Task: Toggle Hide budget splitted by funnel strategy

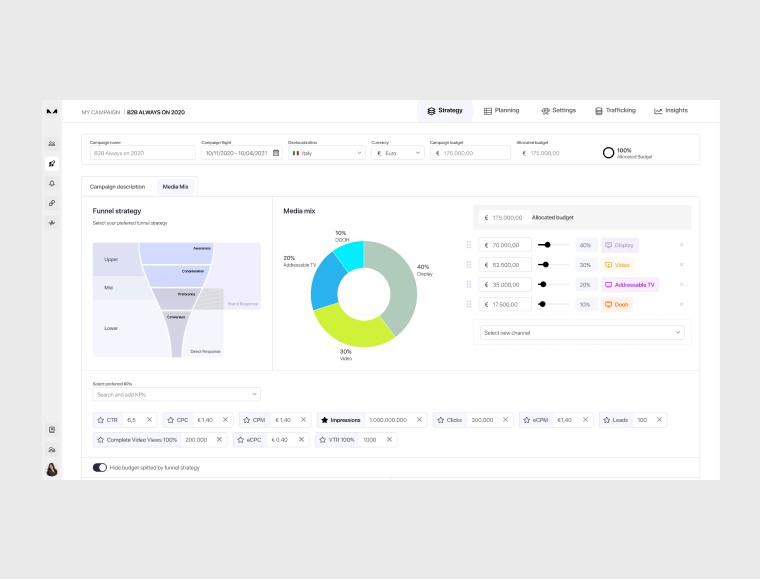Action: 100,467
